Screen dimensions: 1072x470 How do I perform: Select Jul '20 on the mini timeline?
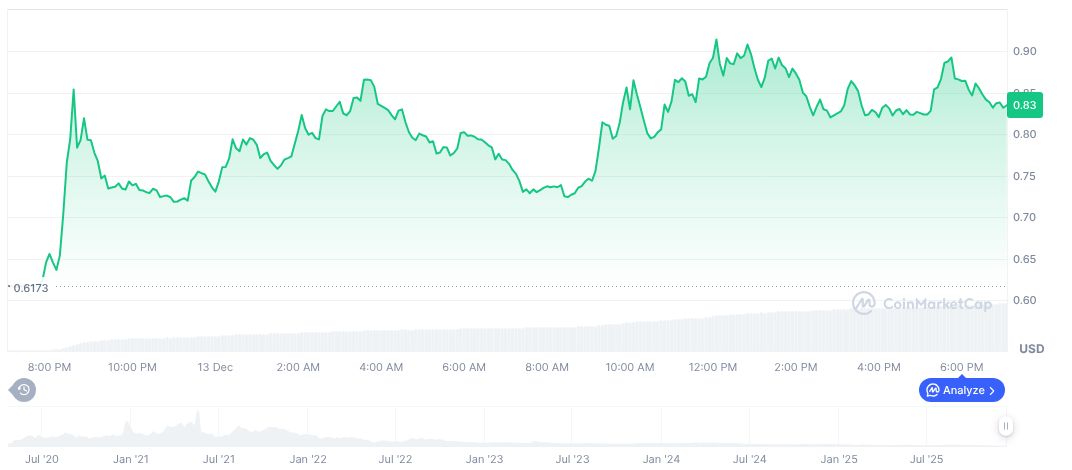41,459
